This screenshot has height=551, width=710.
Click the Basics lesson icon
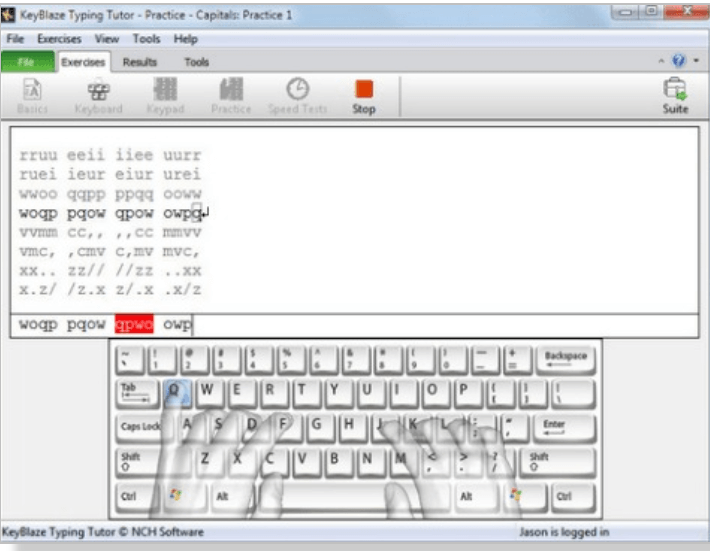coord(31,95)
